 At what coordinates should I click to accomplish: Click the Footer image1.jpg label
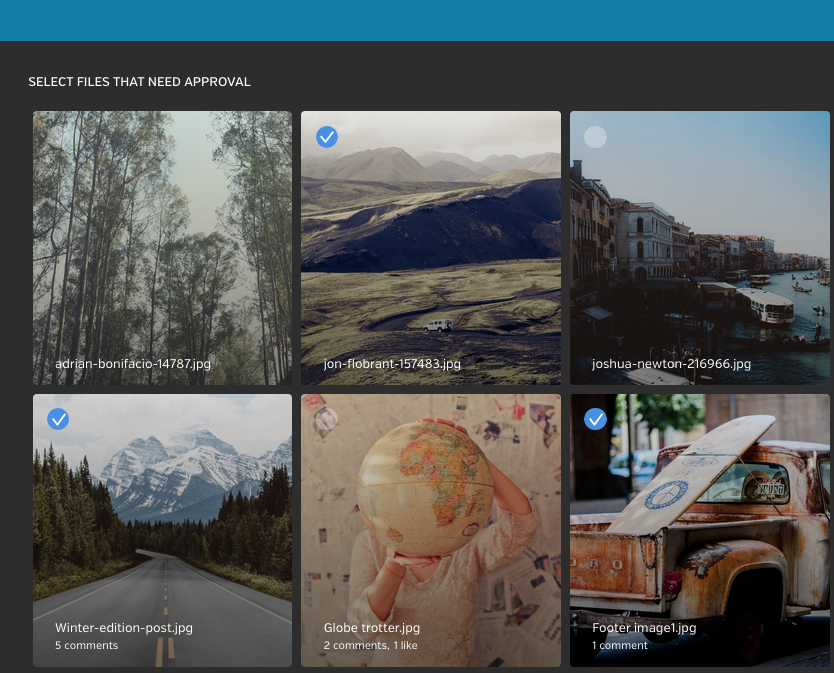point(644,628)
